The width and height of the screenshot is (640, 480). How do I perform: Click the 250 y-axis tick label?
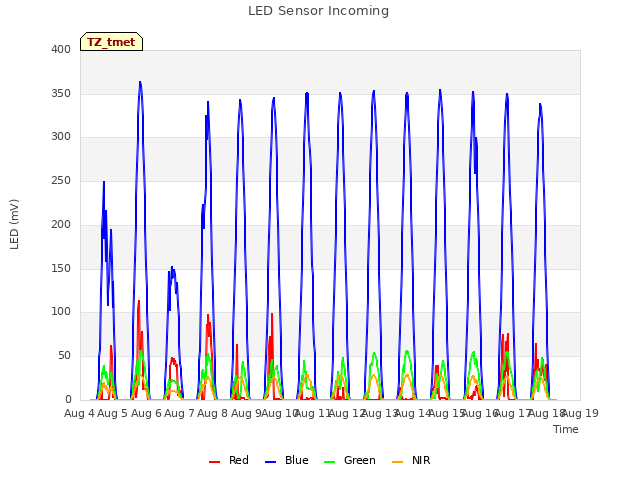coord(61,180)
